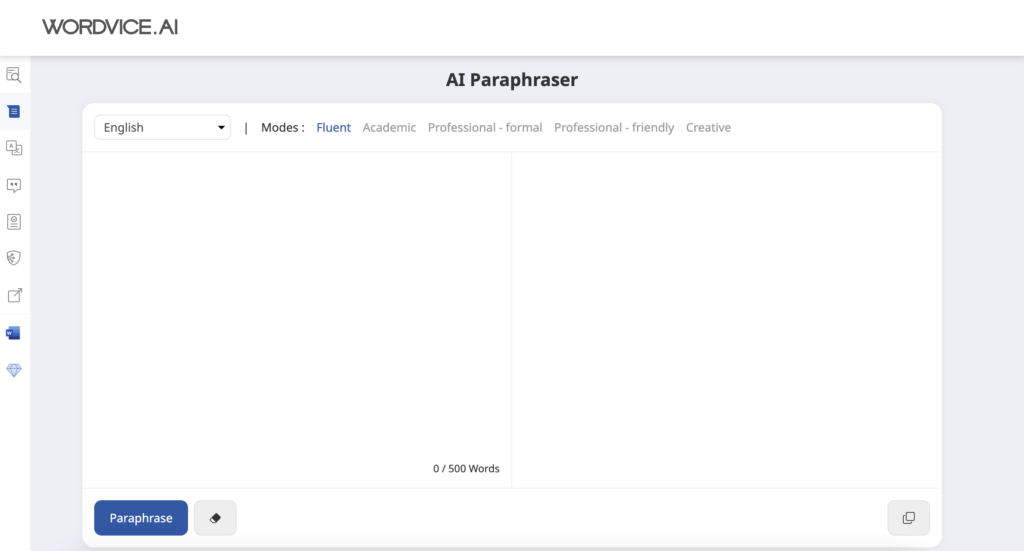Open the Microsoft Word add-in icon
The height and width of the screenshot is (551, 1024).
tap(13, 333)
